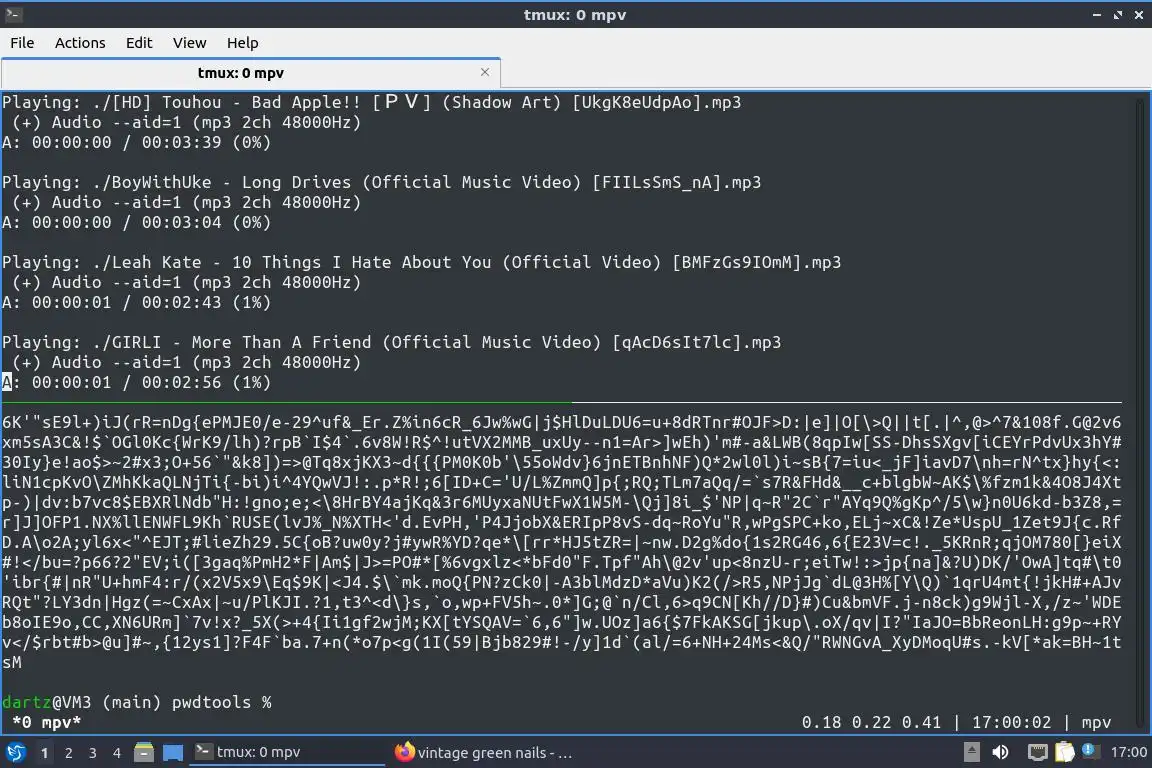The height and width of the screenshot is (768, 1152).
Task: Open the volume speaker tray icon
Action: tap(1000, 752)
